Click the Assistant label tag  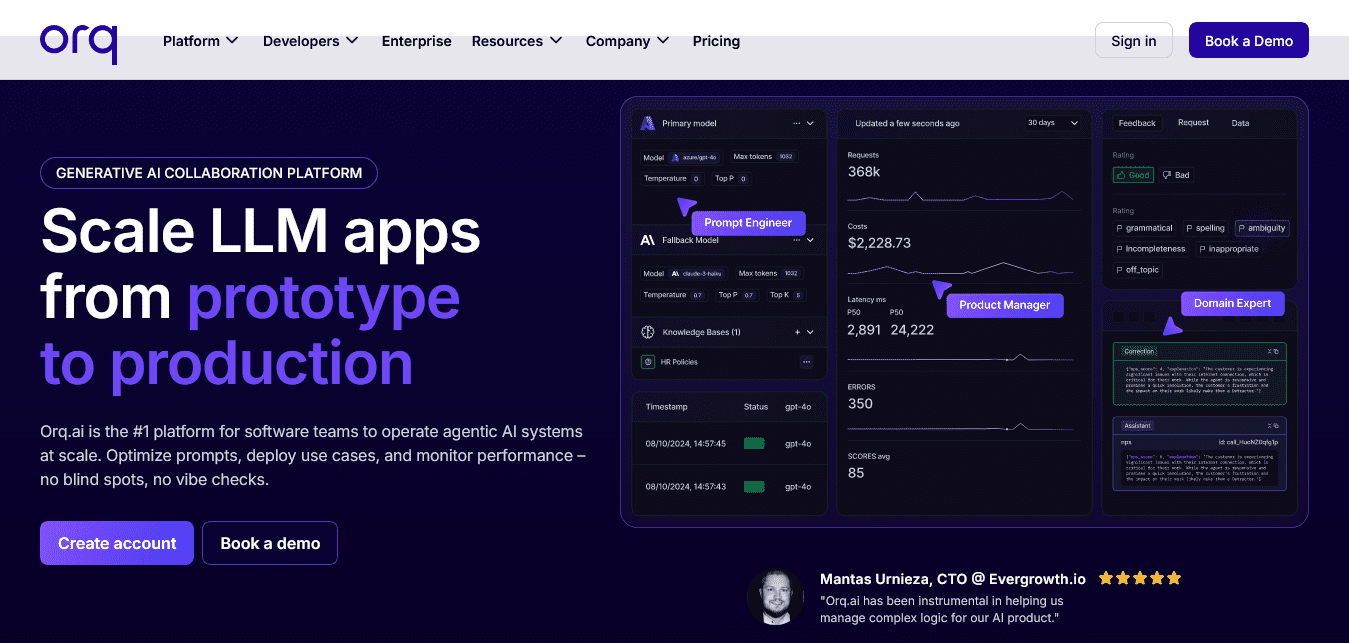point(1138,426)
